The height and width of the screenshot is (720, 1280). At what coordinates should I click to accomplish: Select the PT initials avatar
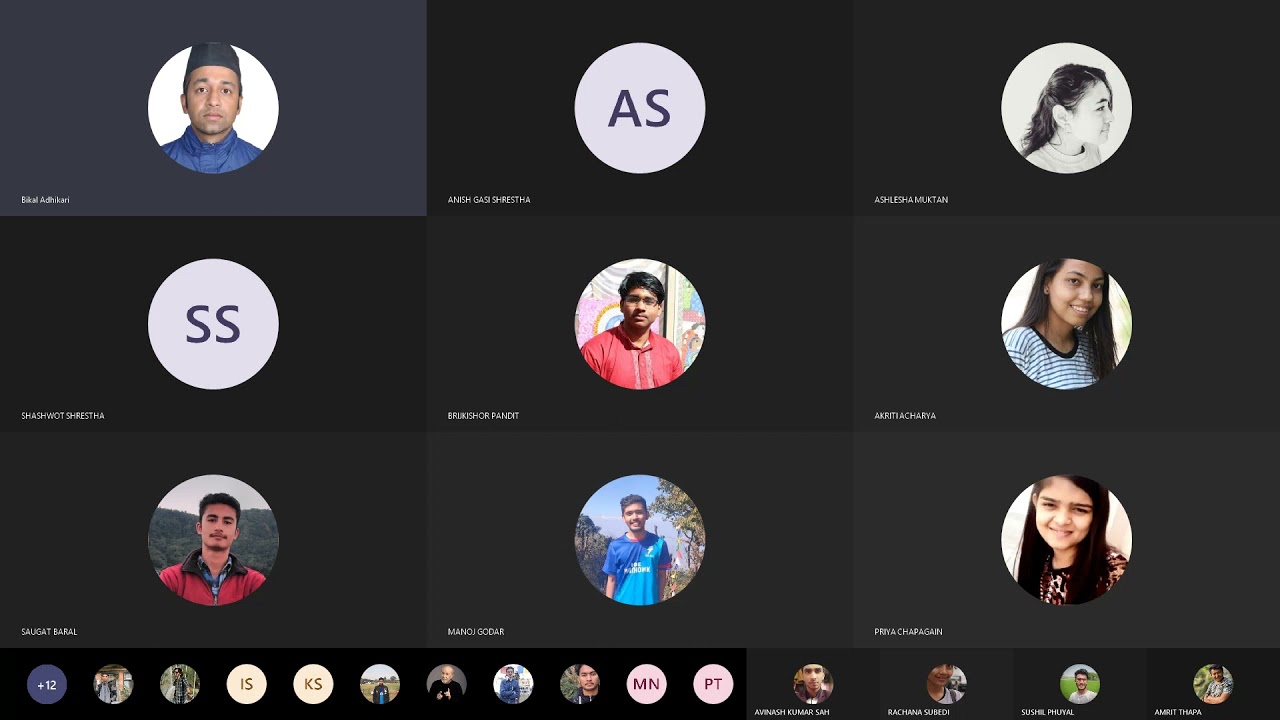tap(713, 684)
